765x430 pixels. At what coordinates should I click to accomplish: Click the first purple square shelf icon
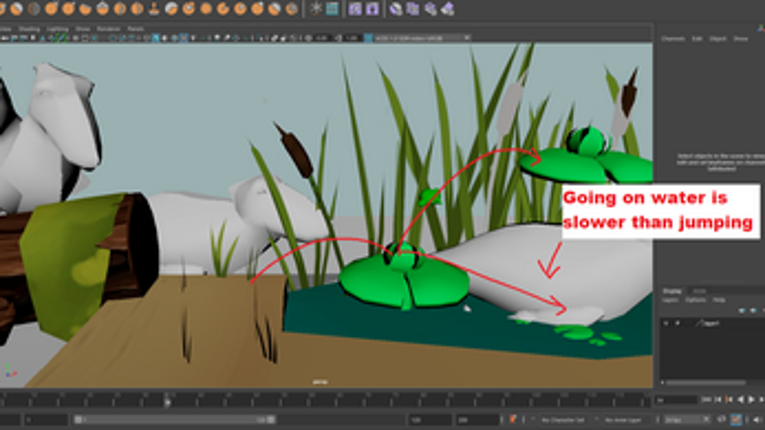pos(355,8)
